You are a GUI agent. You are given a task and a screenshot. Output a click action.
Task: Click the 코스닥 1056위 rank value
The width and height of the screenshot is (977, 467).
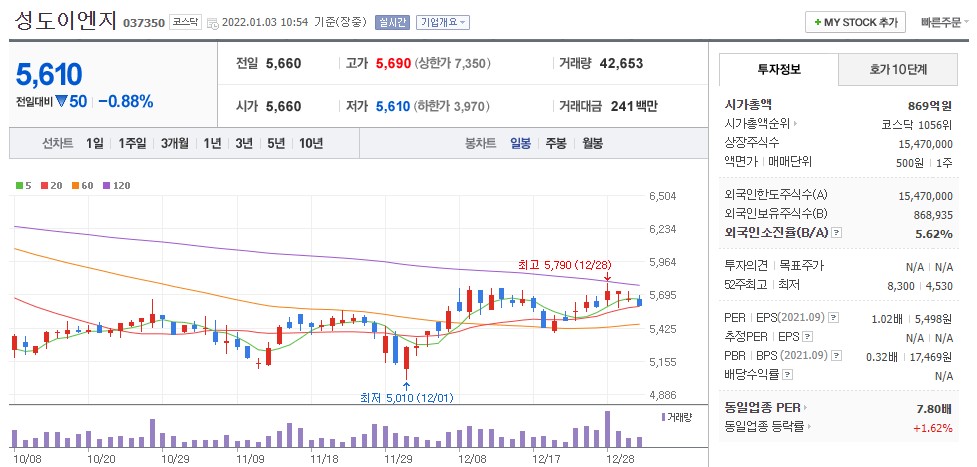click(x=917, y=124)
